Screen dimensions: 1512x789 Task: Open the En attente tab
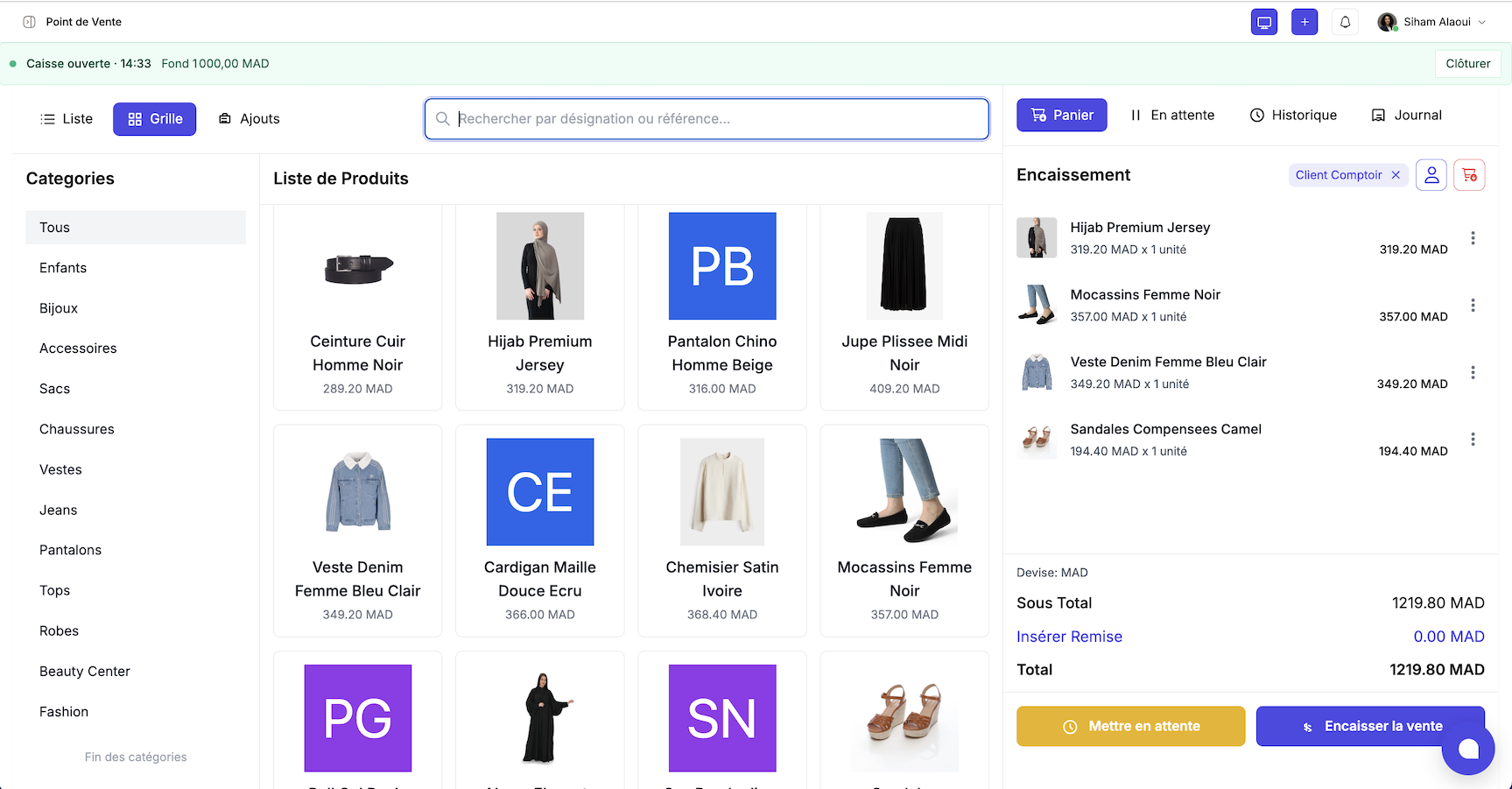[1172, 116]
